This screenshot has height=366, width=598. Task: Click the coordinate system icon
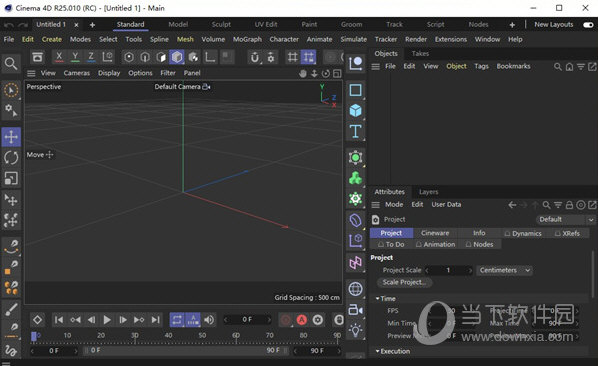pos(108,57)
